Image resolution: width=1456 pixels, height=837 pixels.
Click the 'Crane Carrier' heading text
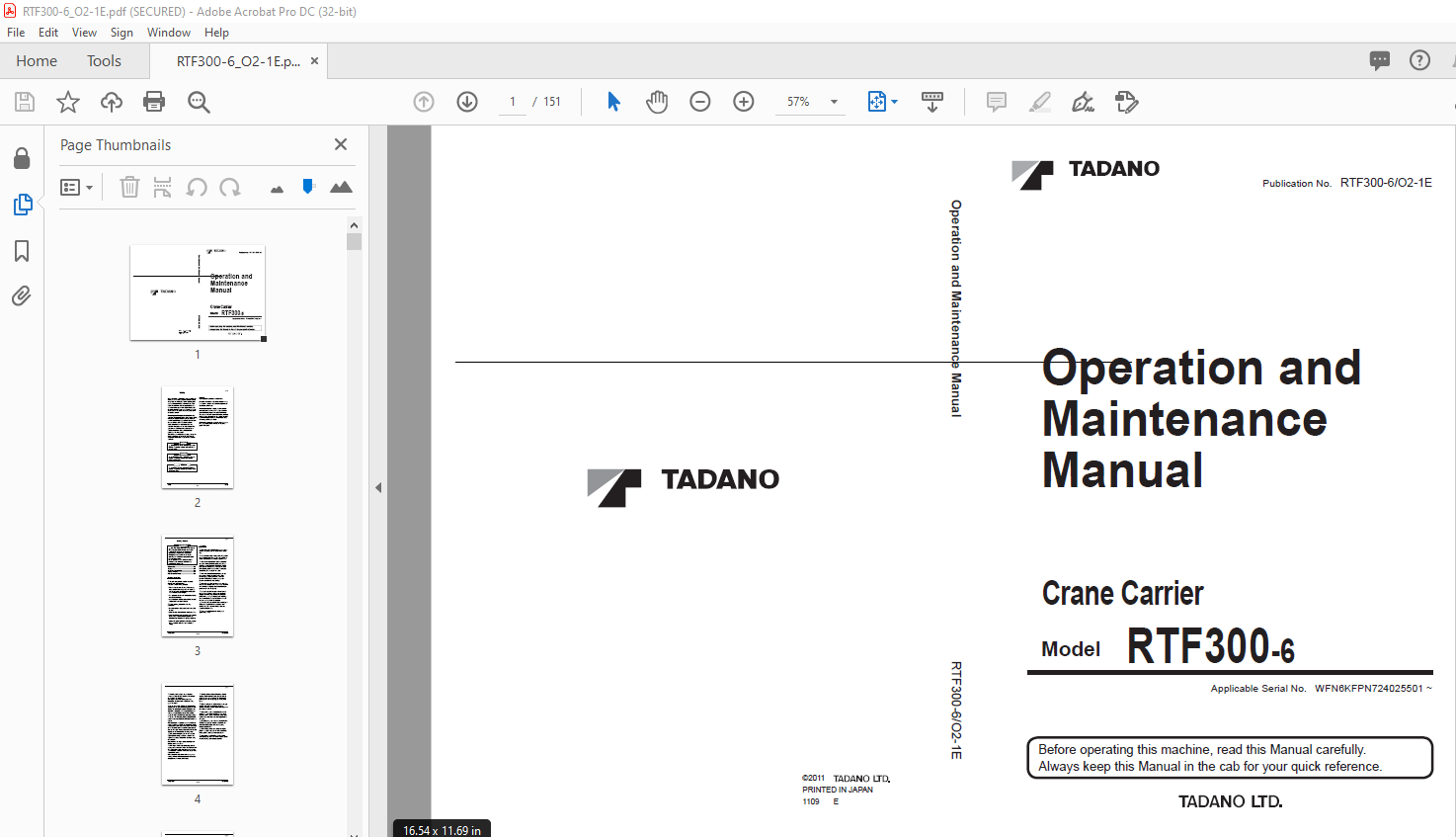[x=1122, y=593]
